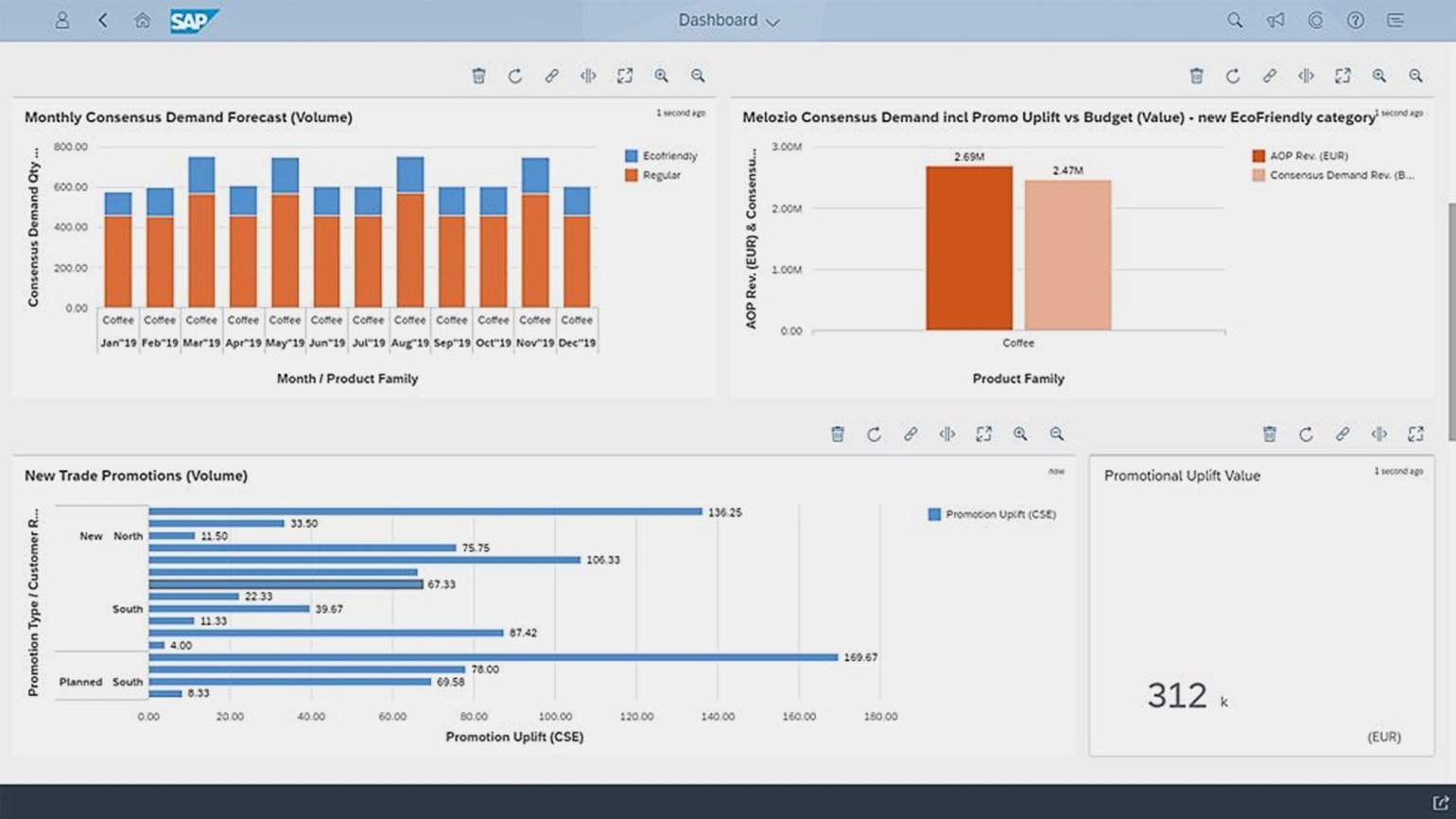Delete the Monthly Consensus Demand Forecast chart
The image size is (1456, 819).
pos(479,76)
